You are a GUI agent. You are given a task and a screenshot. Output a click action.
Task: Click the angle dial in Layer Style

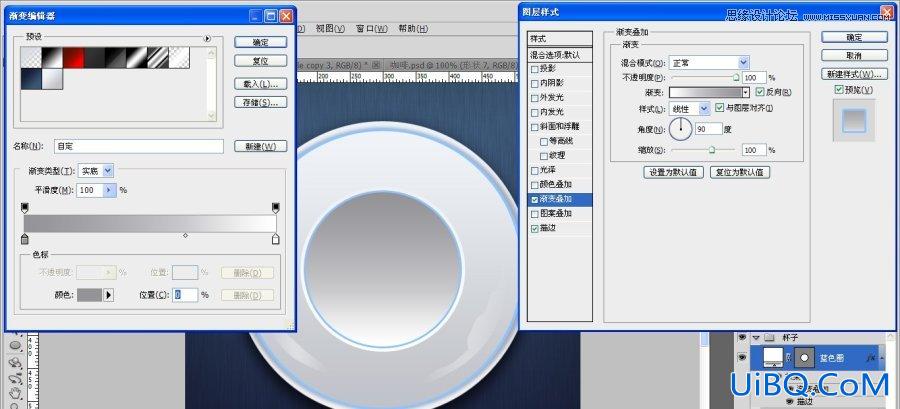coord(681,128)
